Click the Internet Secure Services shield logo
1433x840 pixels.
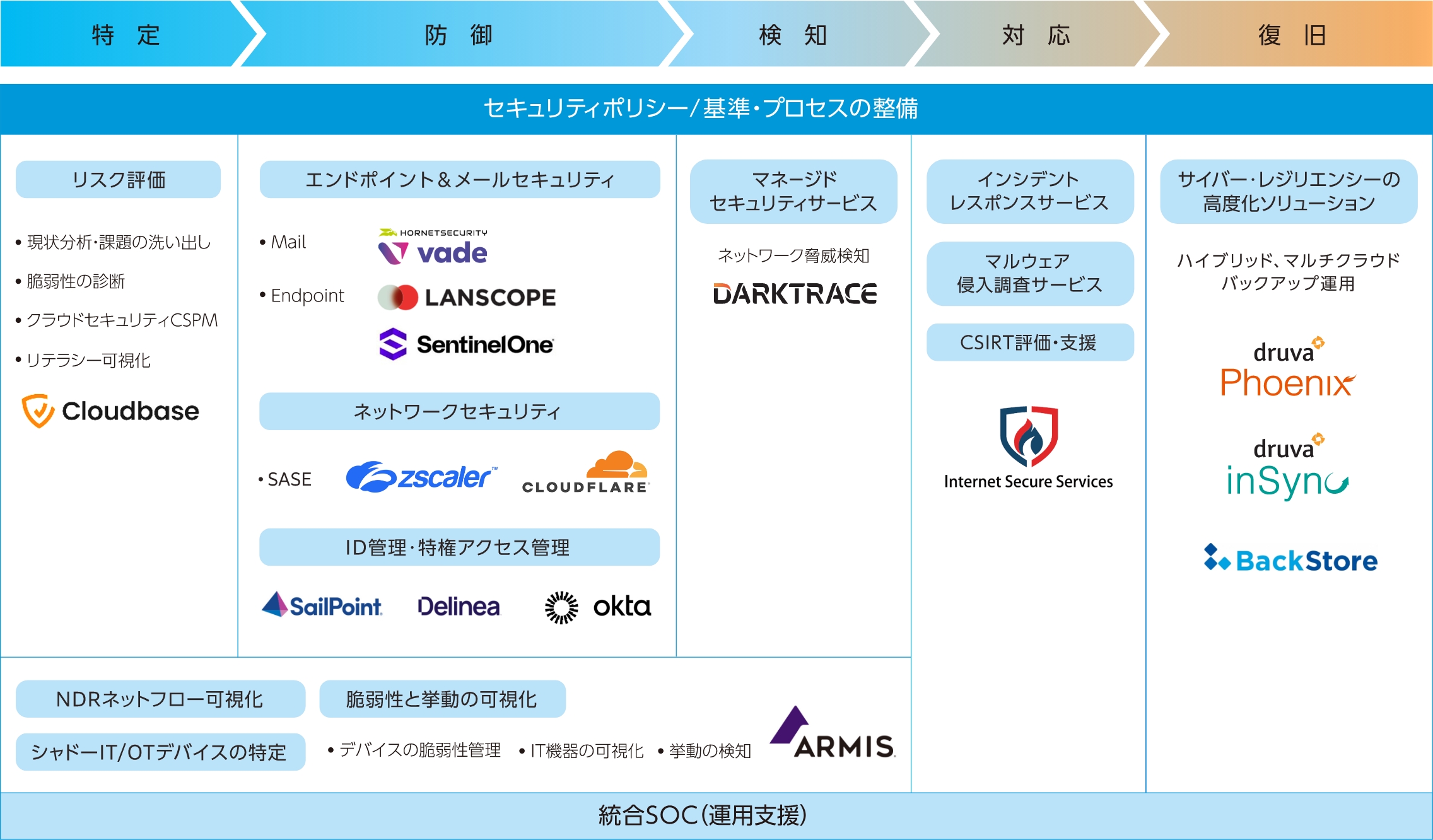pyautogui.click(x=1028, y=448)
